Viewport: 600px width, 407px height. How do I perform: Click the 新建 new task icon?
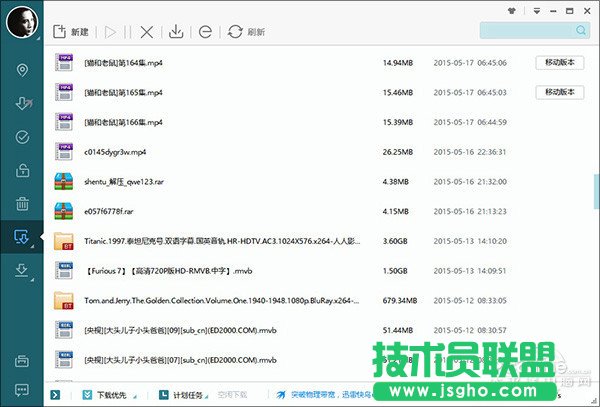(x=59, y=31)
